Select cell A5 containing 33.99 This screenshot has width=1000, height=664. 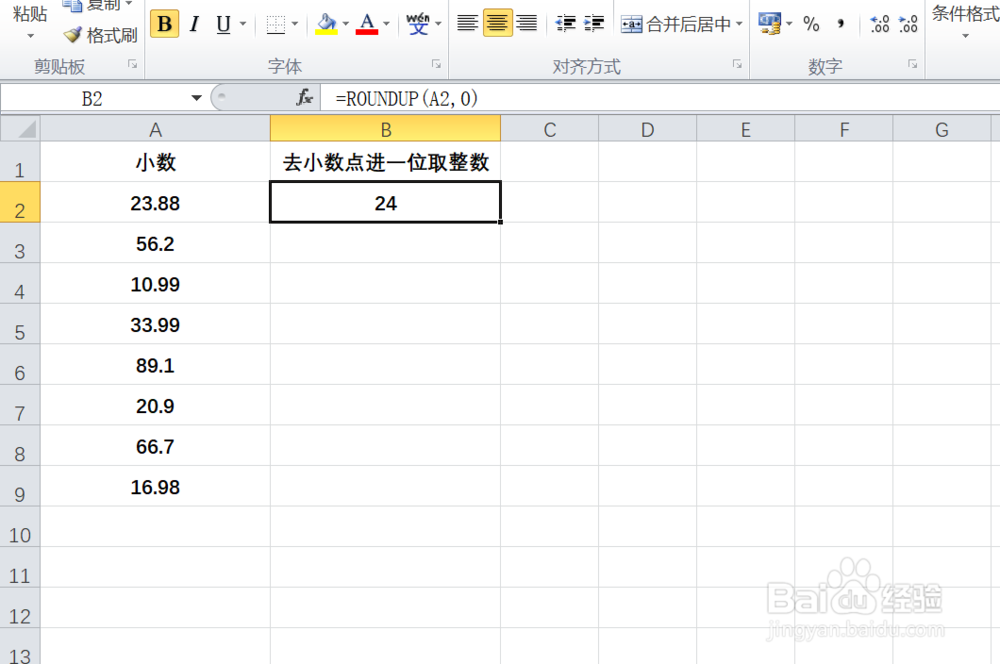[155, 324]
